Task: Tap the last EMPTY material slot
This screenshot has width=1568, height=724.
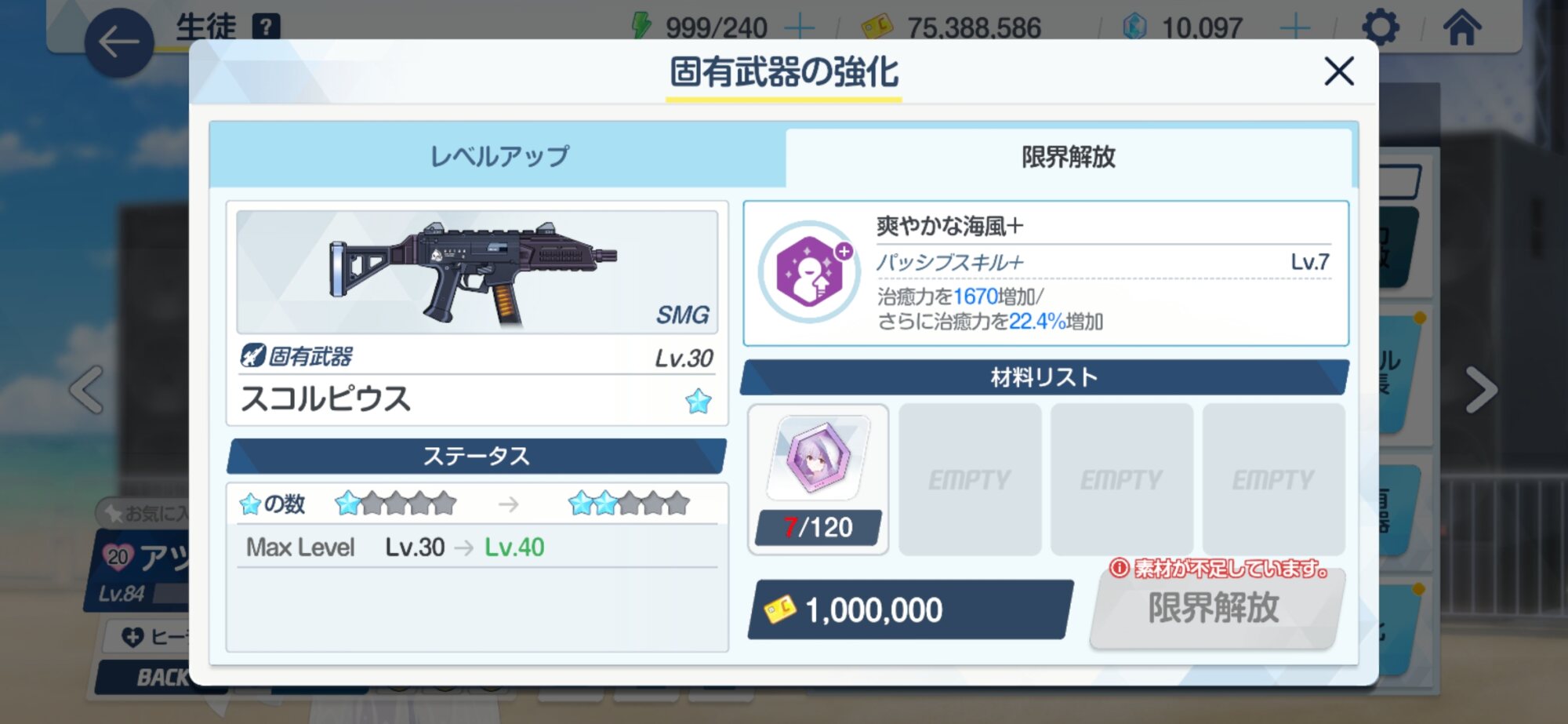Action: tap(1273, 479)
